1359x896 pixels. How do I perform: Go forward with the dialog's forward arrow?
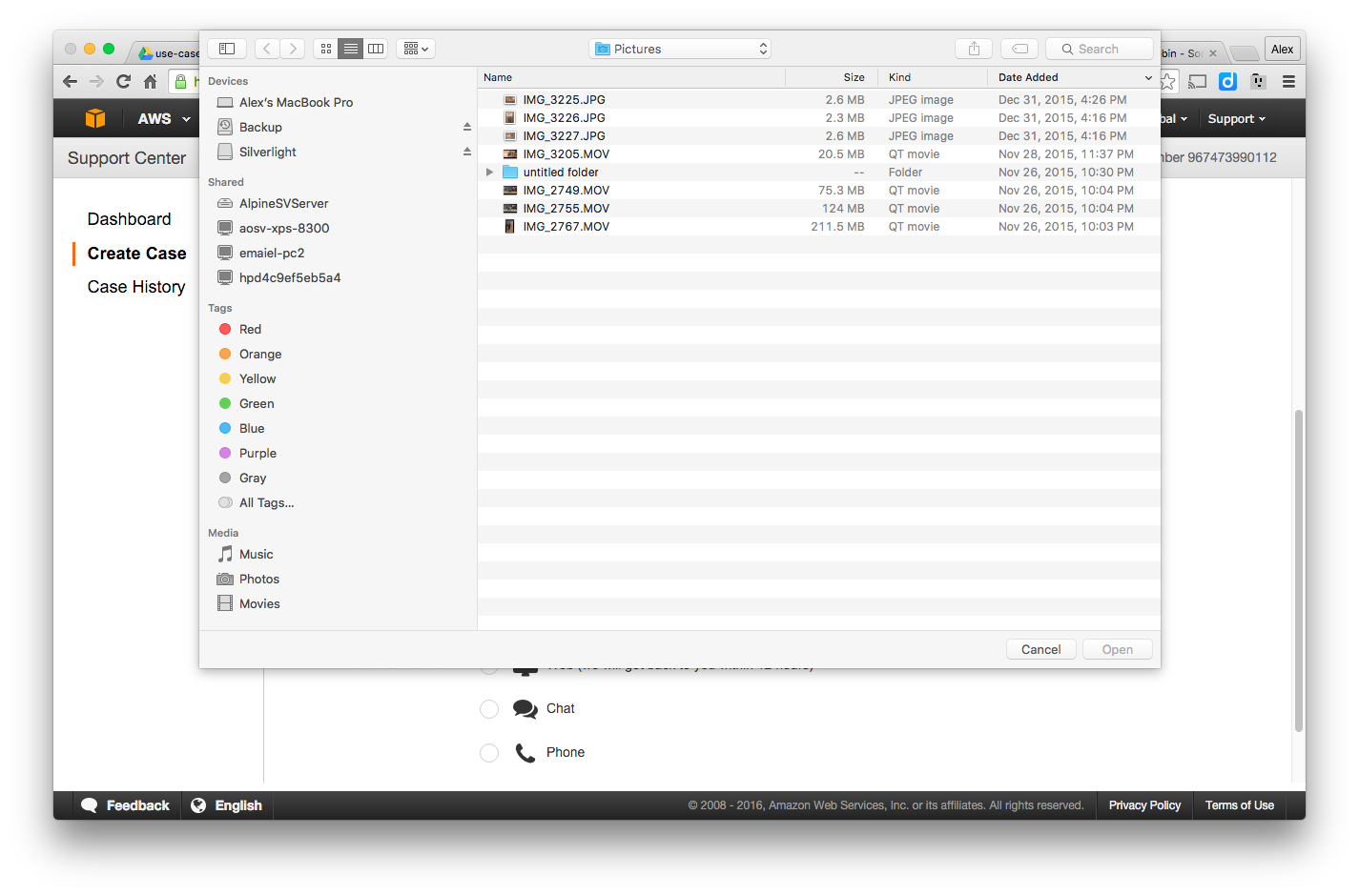click(293, 49)
